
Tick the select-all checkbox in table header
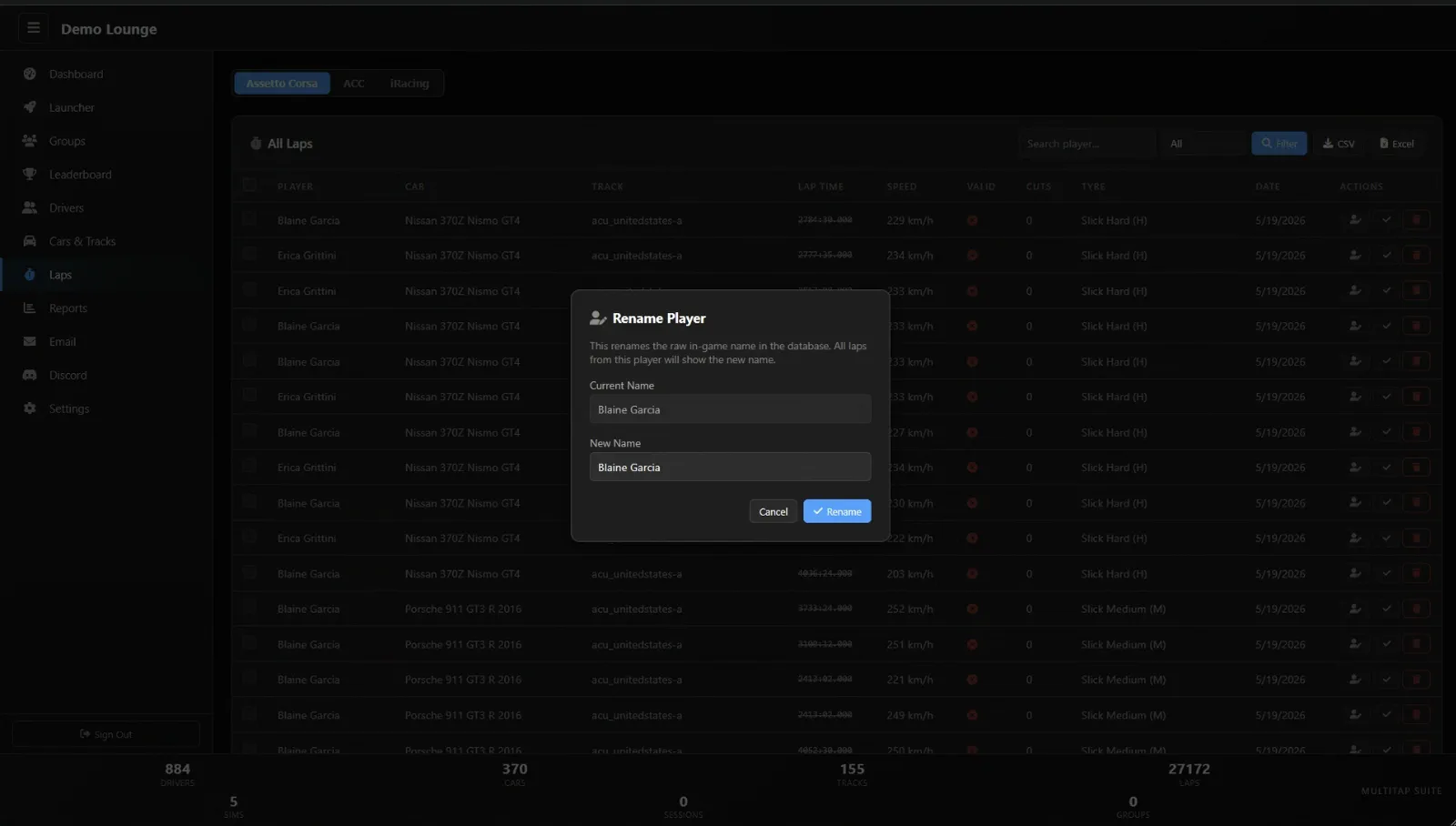pyautogui.click(x=249, y=186)
